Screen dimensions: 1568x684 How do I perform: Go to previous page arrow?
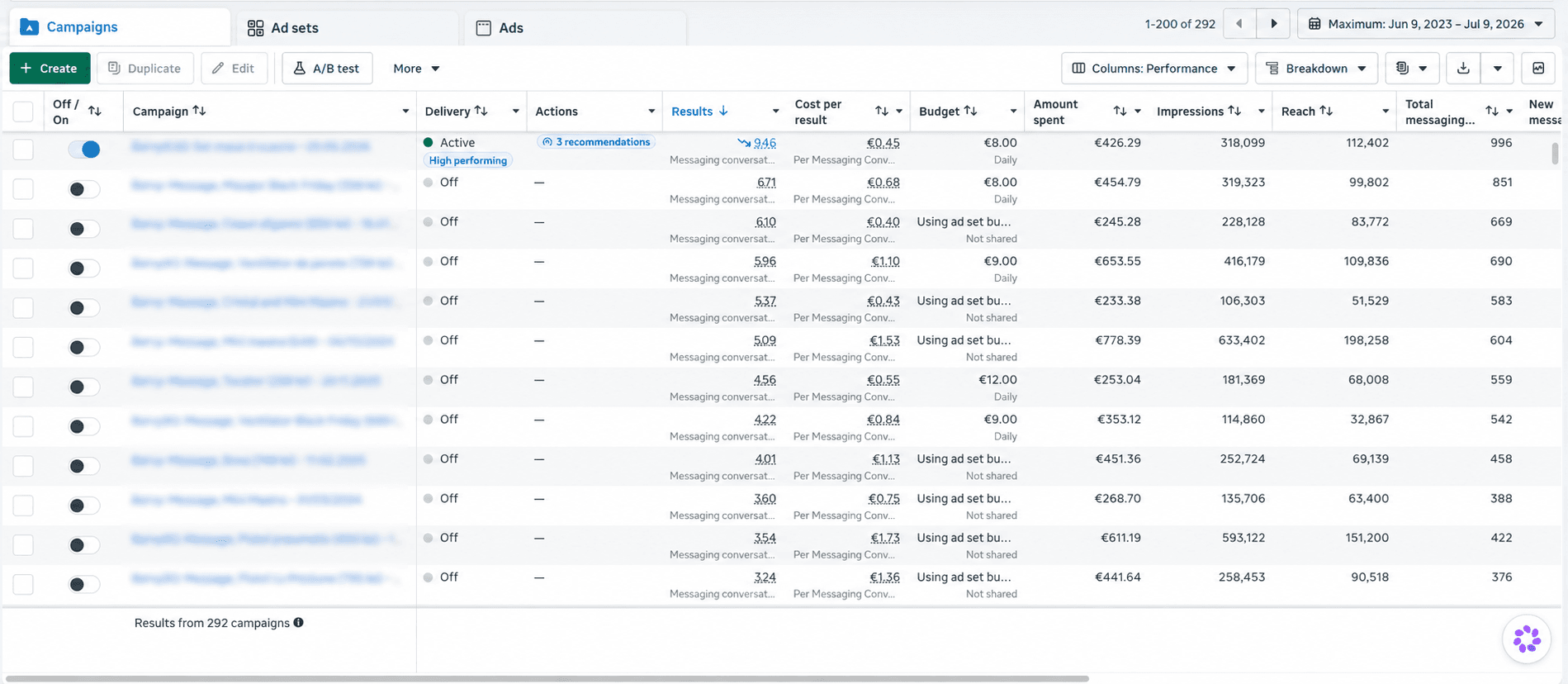1239,24
